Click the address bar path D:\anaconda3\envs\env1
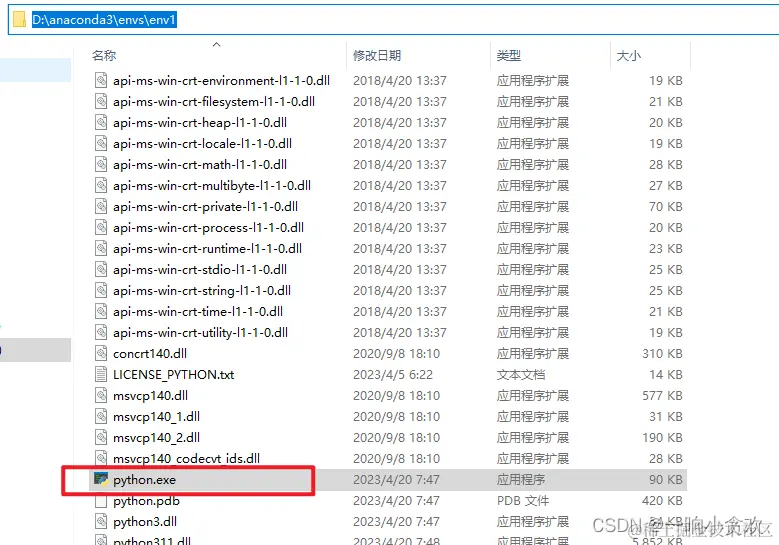Viewport: 779px width, 545px height. [104, 20]
